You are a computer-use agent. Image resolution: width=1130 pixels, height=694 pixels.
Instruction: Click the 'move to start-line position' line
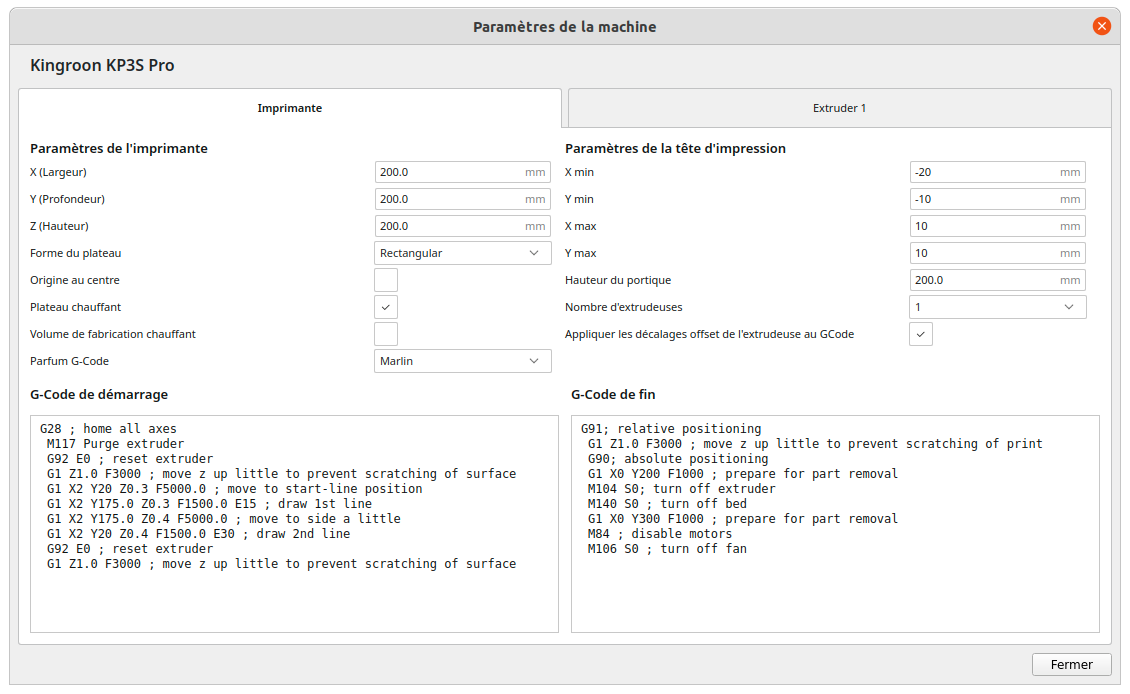[x=234, y=489]
